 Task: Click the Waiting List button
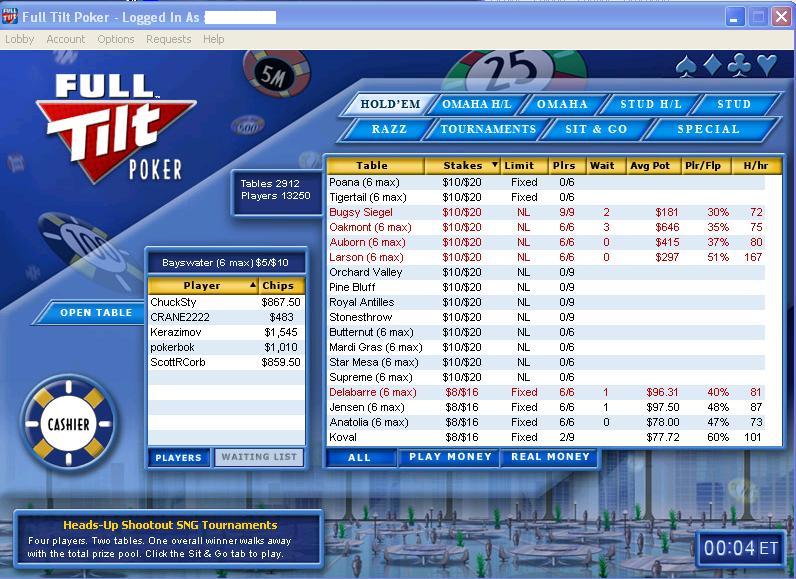259,457
